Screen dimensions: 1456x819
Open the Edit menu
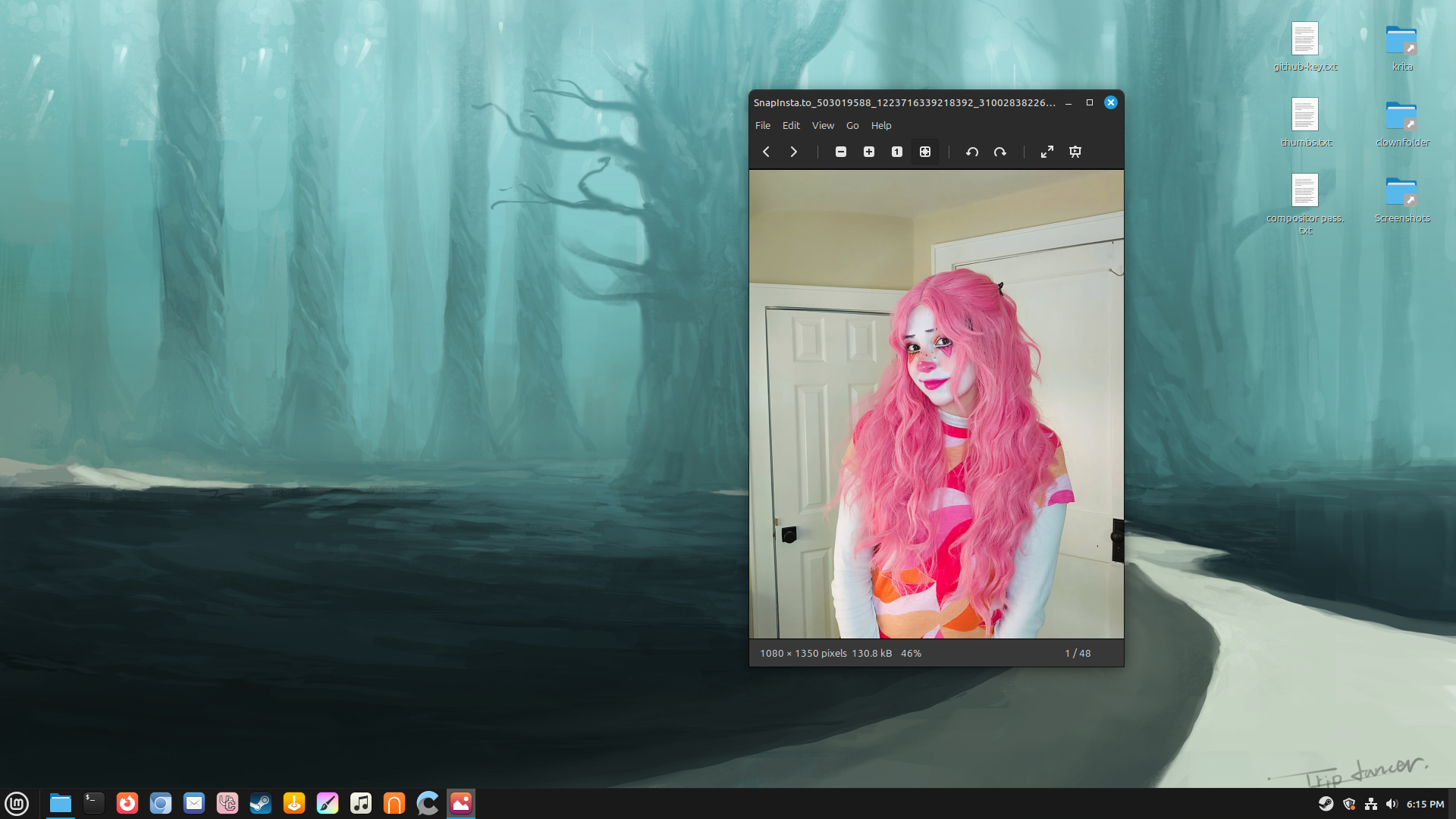point(791,126)
